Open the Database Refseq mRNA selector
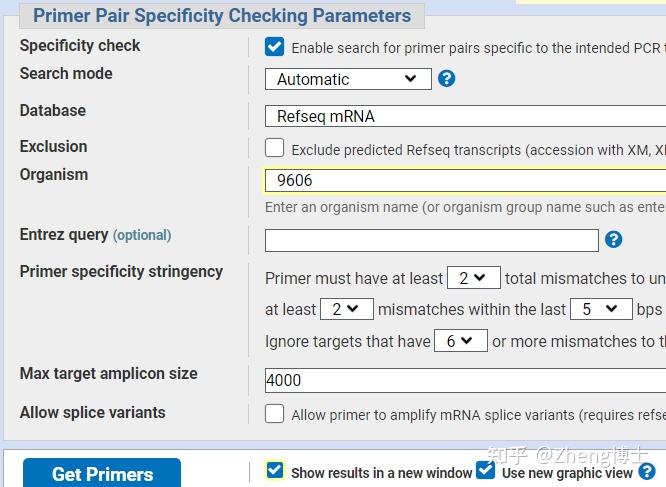The height and width of the screenshot is (487, 666). point(465,116)
